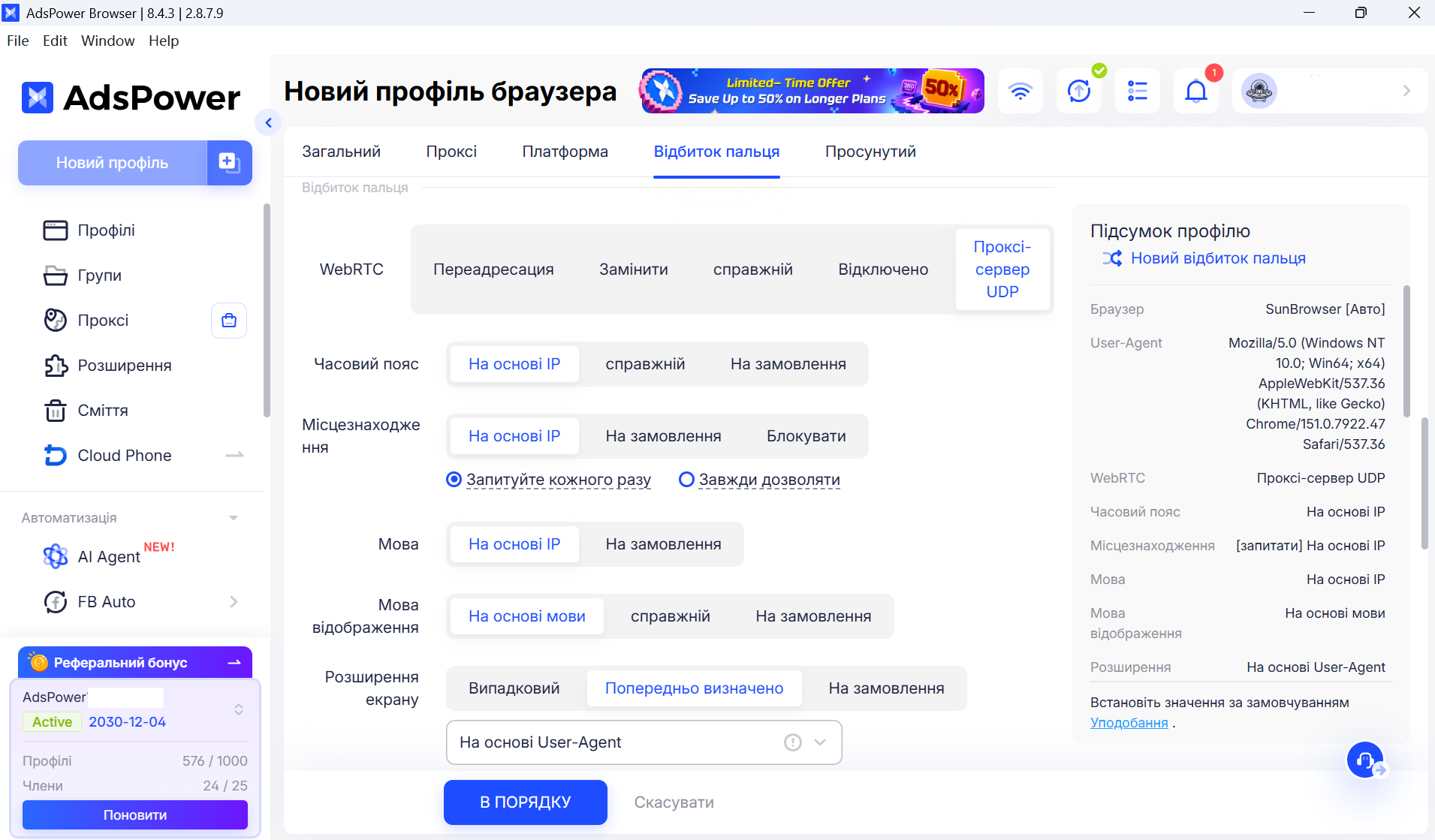Set Місцезнаходження to Блокувати
This screenshot has width=1435, height=840.
click(x=806, y=436)
